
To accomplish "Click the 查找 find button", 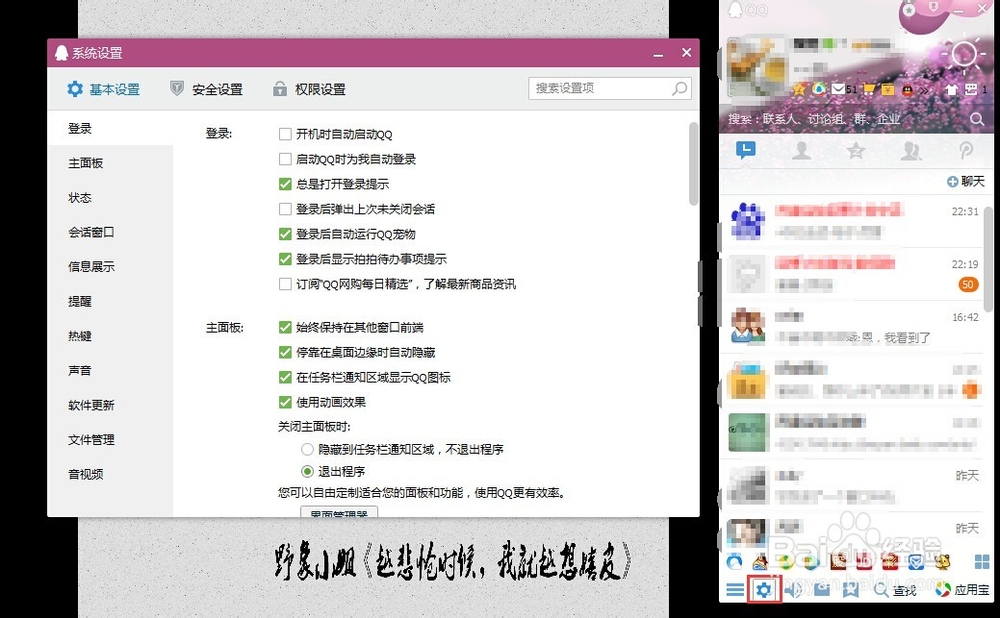I will click(895, 590).
